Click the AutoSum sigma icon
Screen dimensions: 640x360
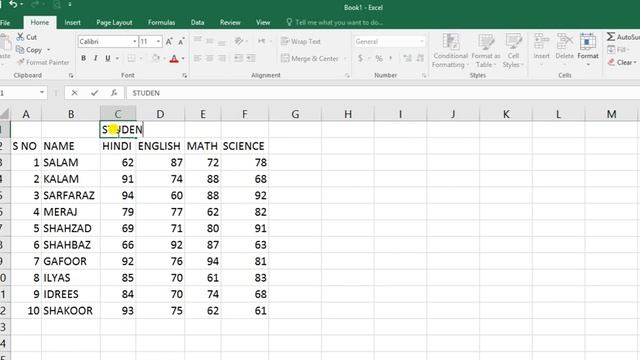(x=611, y=37)
